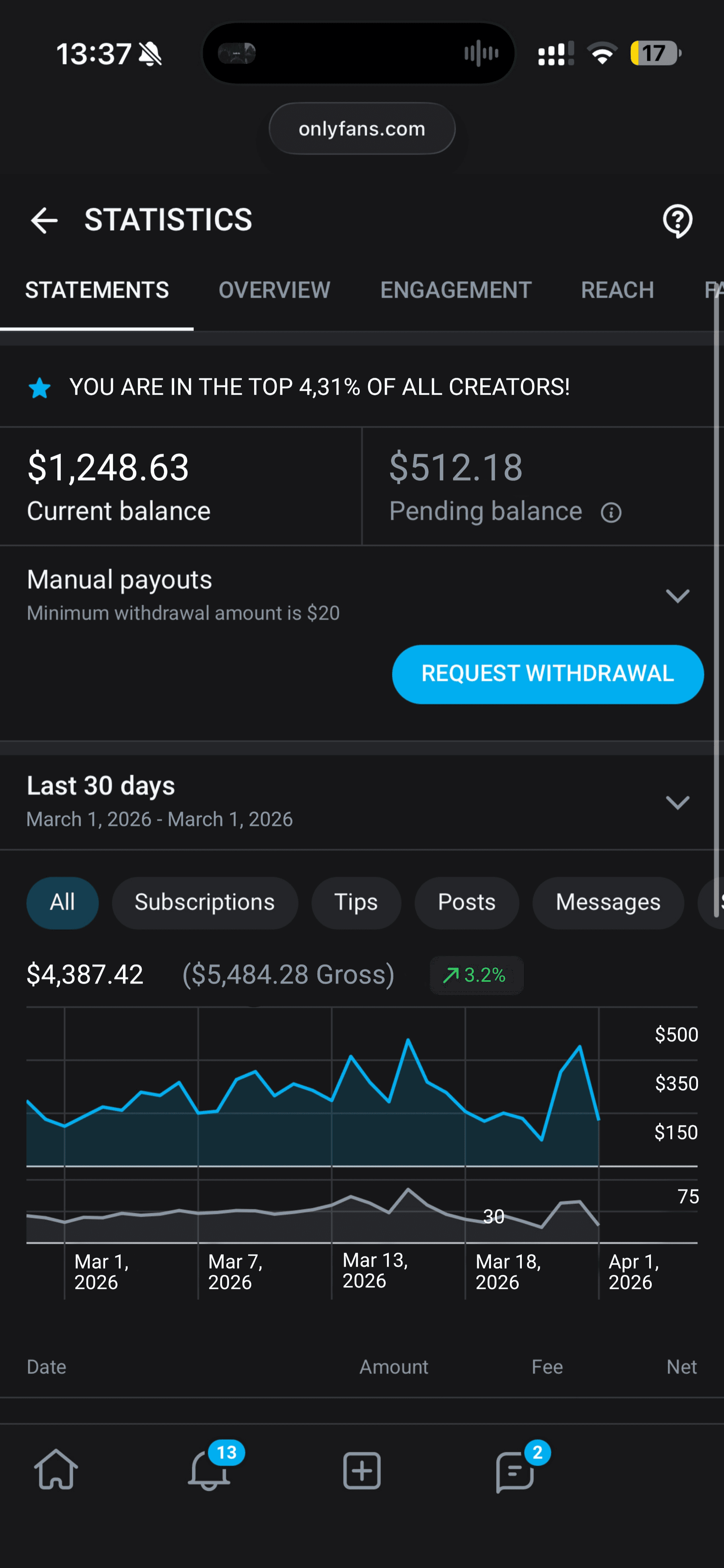Go to Home via the house icon
Image resolution: width=724 pixels, height=1568 pixels.
click(56, 1469)
